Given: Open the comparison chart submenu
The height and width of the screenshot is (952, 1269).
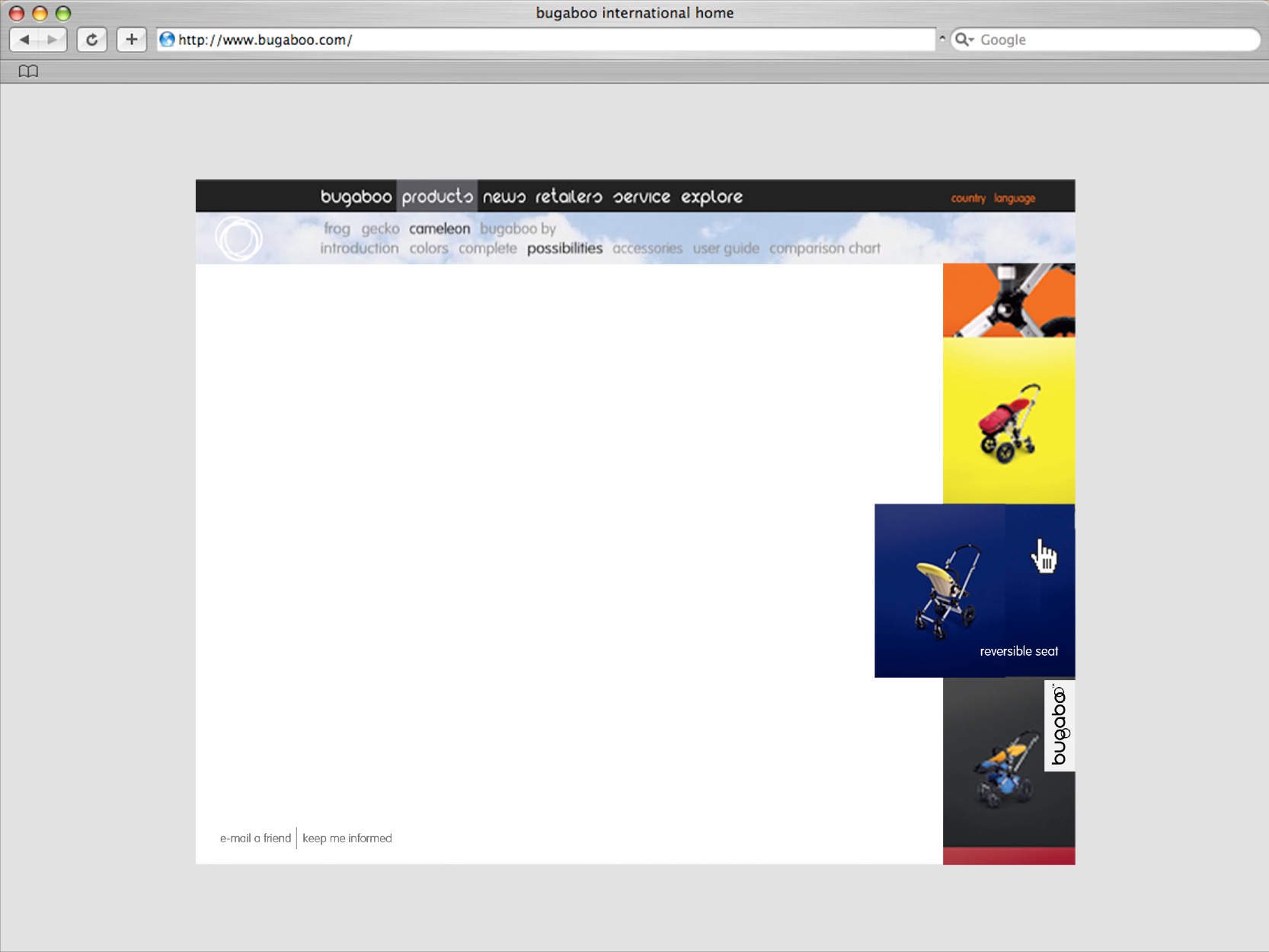Looking at the screenshot, I should click(x=825, y=249).
